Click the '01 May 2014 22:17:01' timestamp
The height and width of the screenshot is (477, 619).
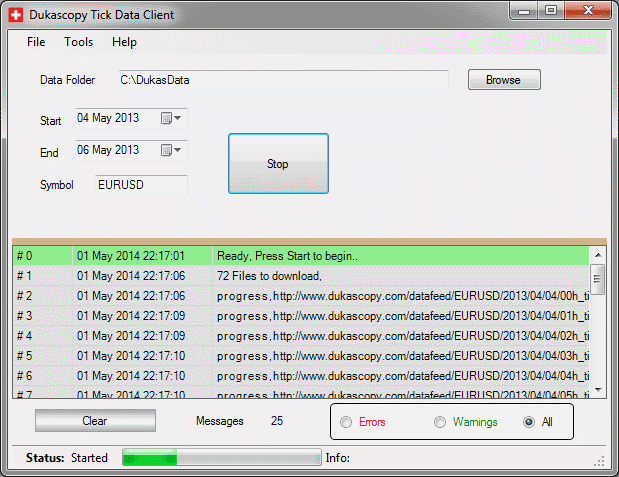pos(131,256)
